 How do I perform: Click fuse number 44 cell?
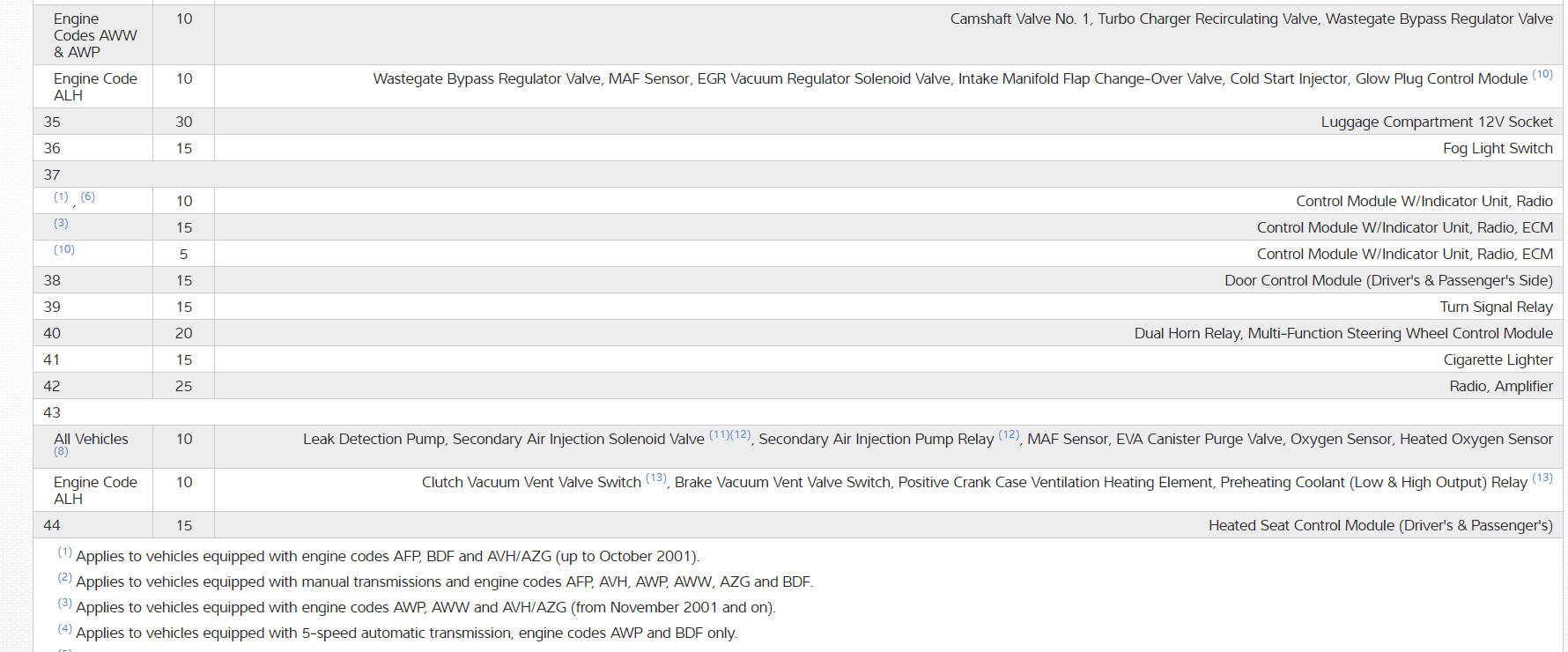(x=53, y=525)
